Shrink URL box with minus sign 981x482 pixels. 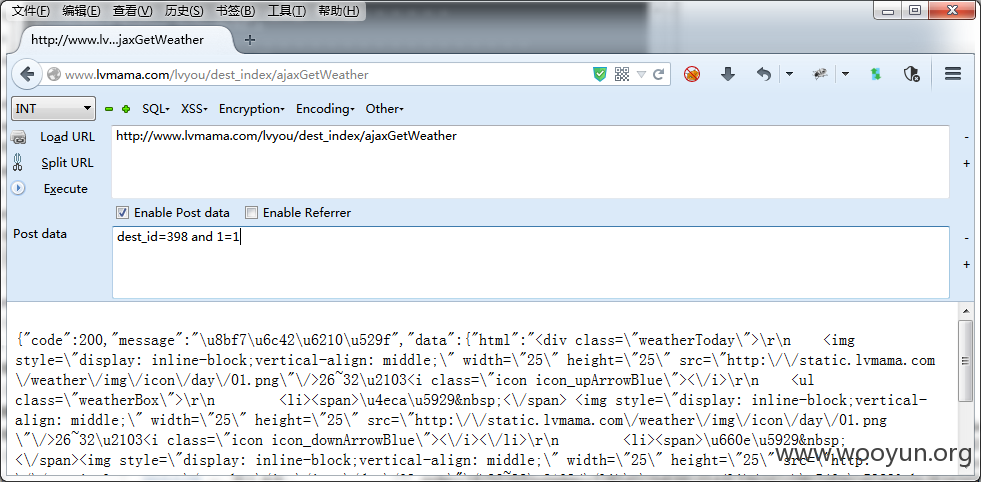coord(967,137)
